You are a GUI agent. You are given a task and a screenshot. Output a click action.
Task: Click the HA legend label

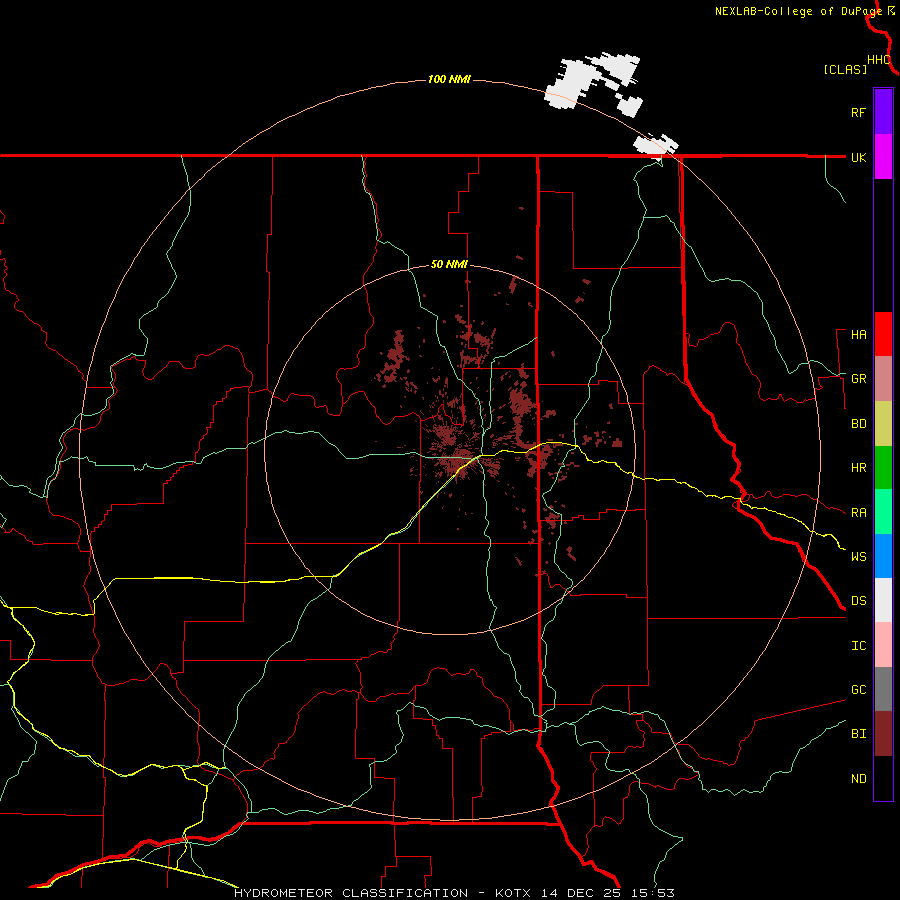pos(858,335)
